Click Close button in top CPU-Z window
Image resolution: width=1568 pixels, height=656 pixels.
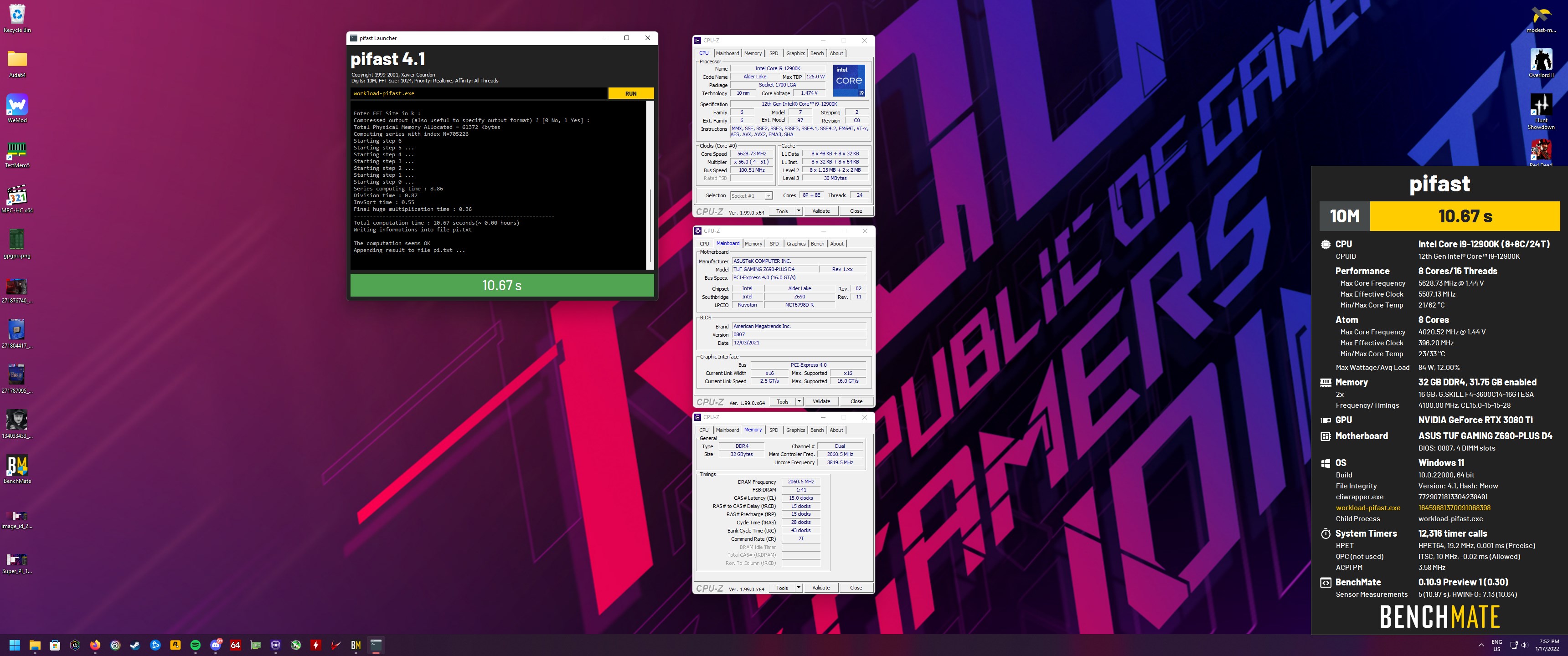click(x=856, y=211)
